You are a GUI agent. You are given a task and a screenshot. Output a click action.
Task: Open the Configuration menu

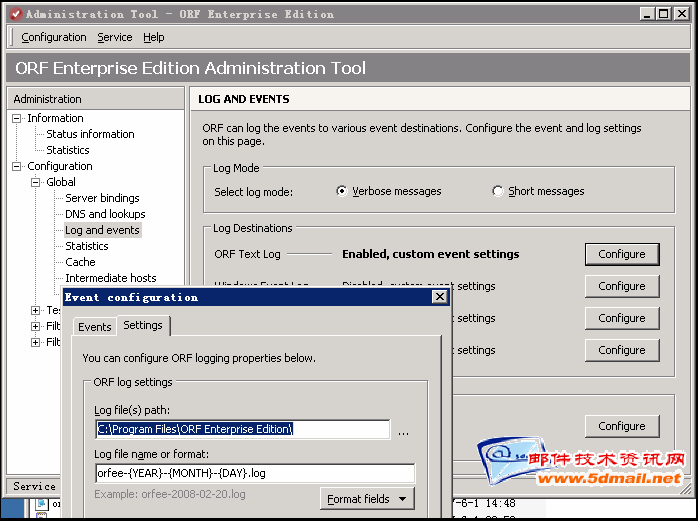54,37
